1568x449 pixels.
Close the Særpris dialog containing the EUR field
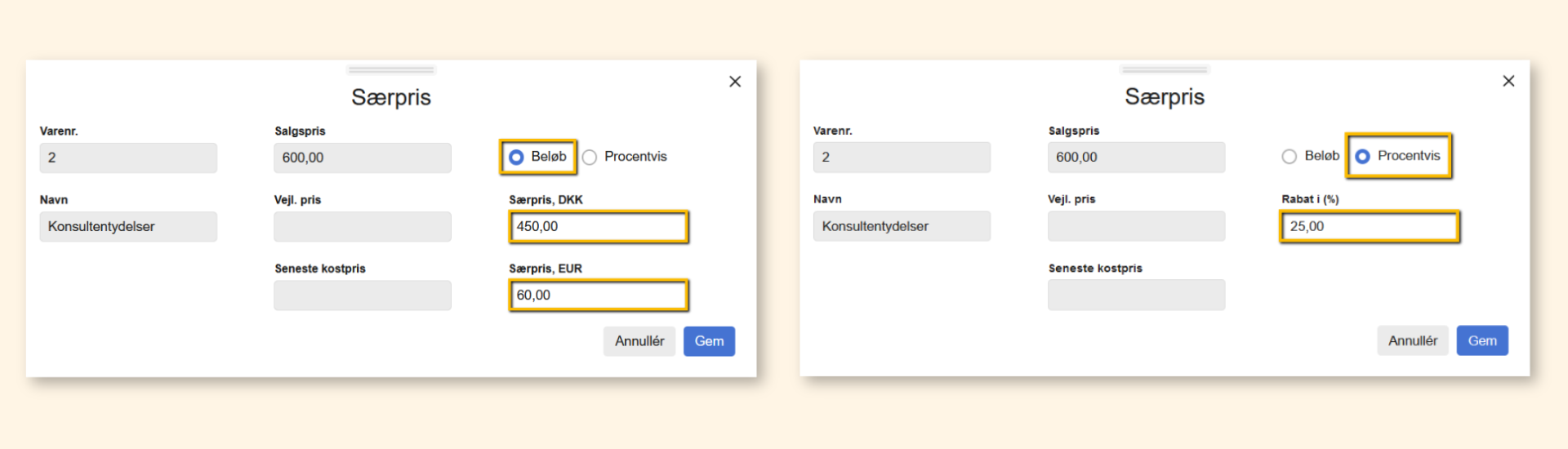click(x=735, y=82)
